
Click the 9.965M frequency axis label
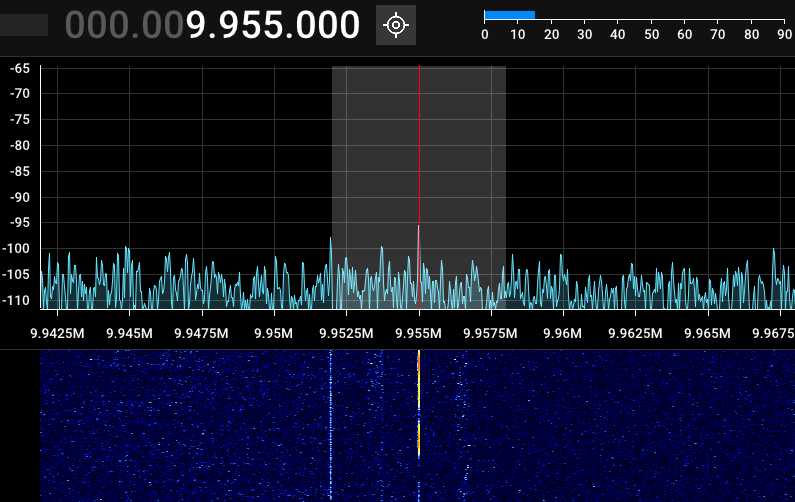point(707,333)
